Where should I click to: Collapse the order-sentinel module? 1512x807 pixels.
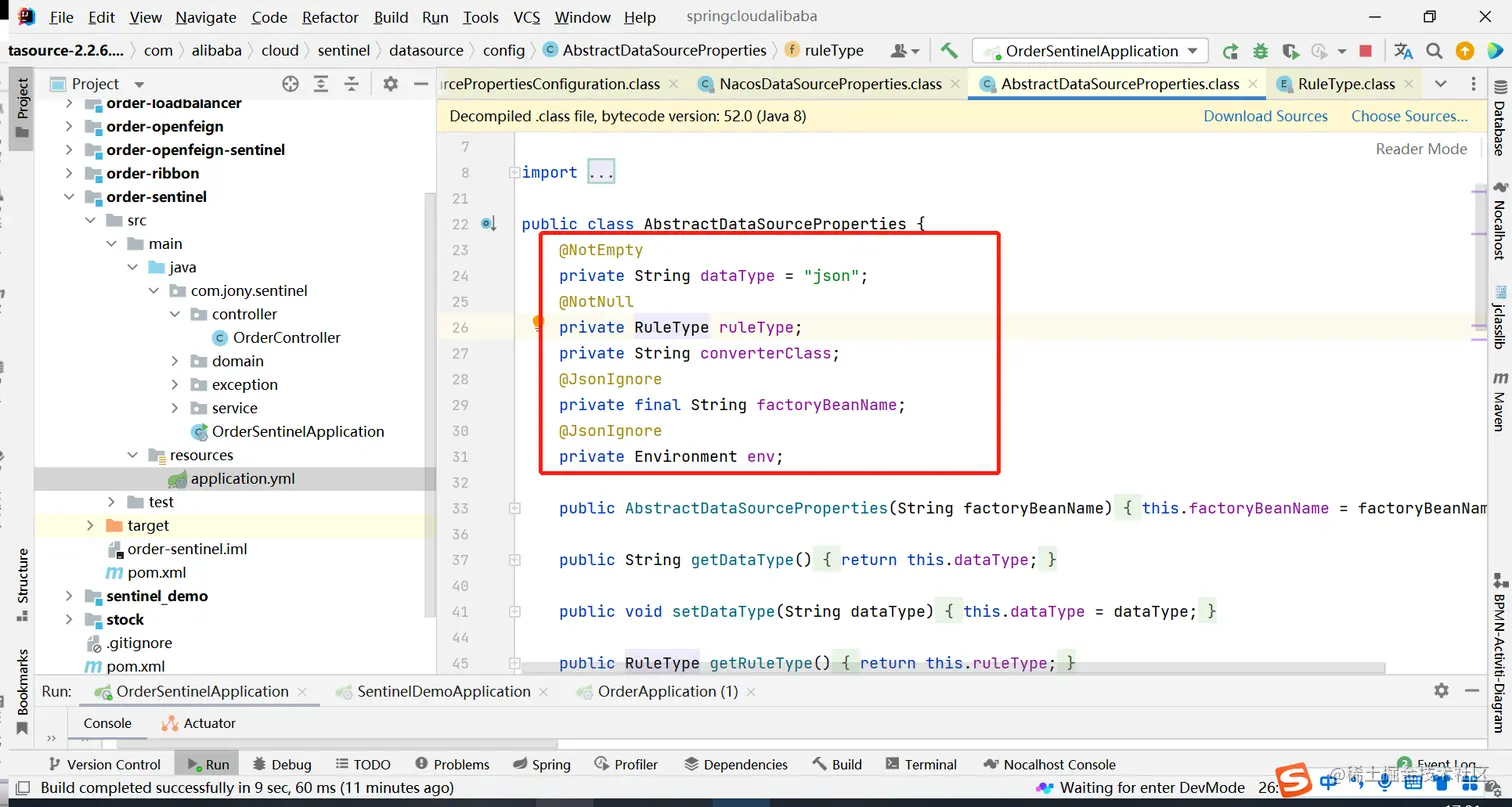[69, 197]
